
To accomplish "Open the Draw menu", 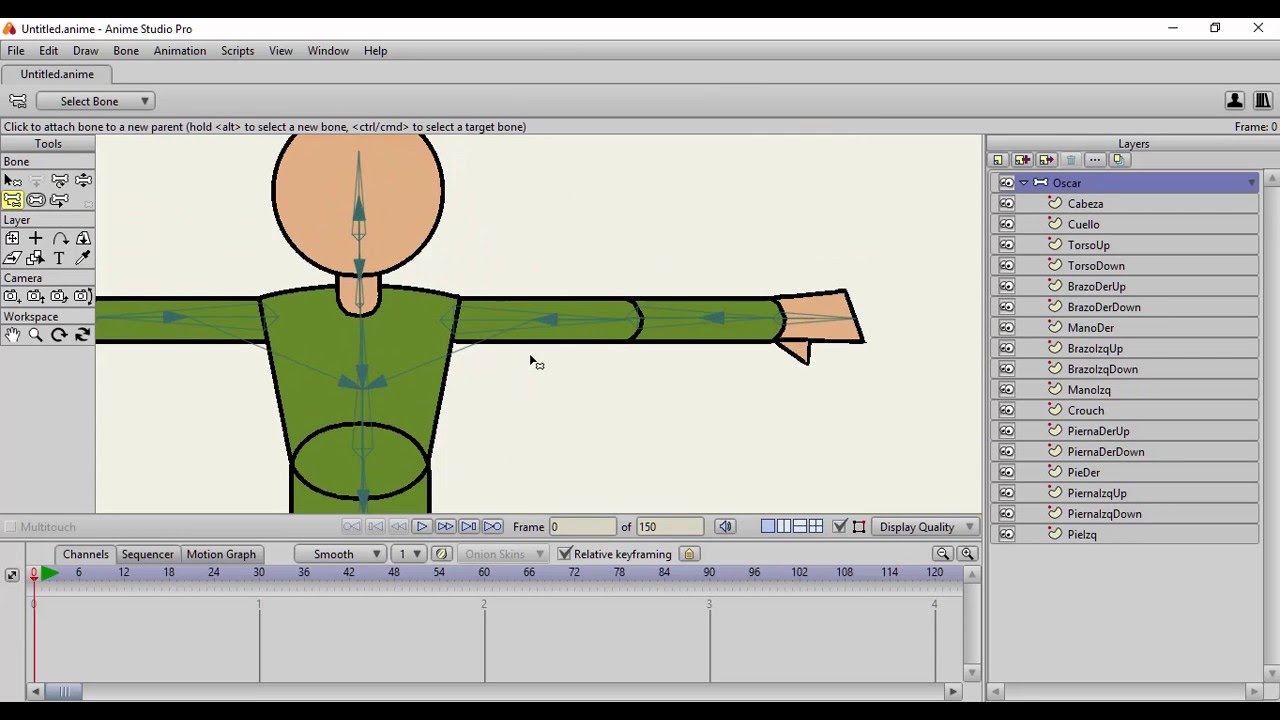I will tap(85, 51).
